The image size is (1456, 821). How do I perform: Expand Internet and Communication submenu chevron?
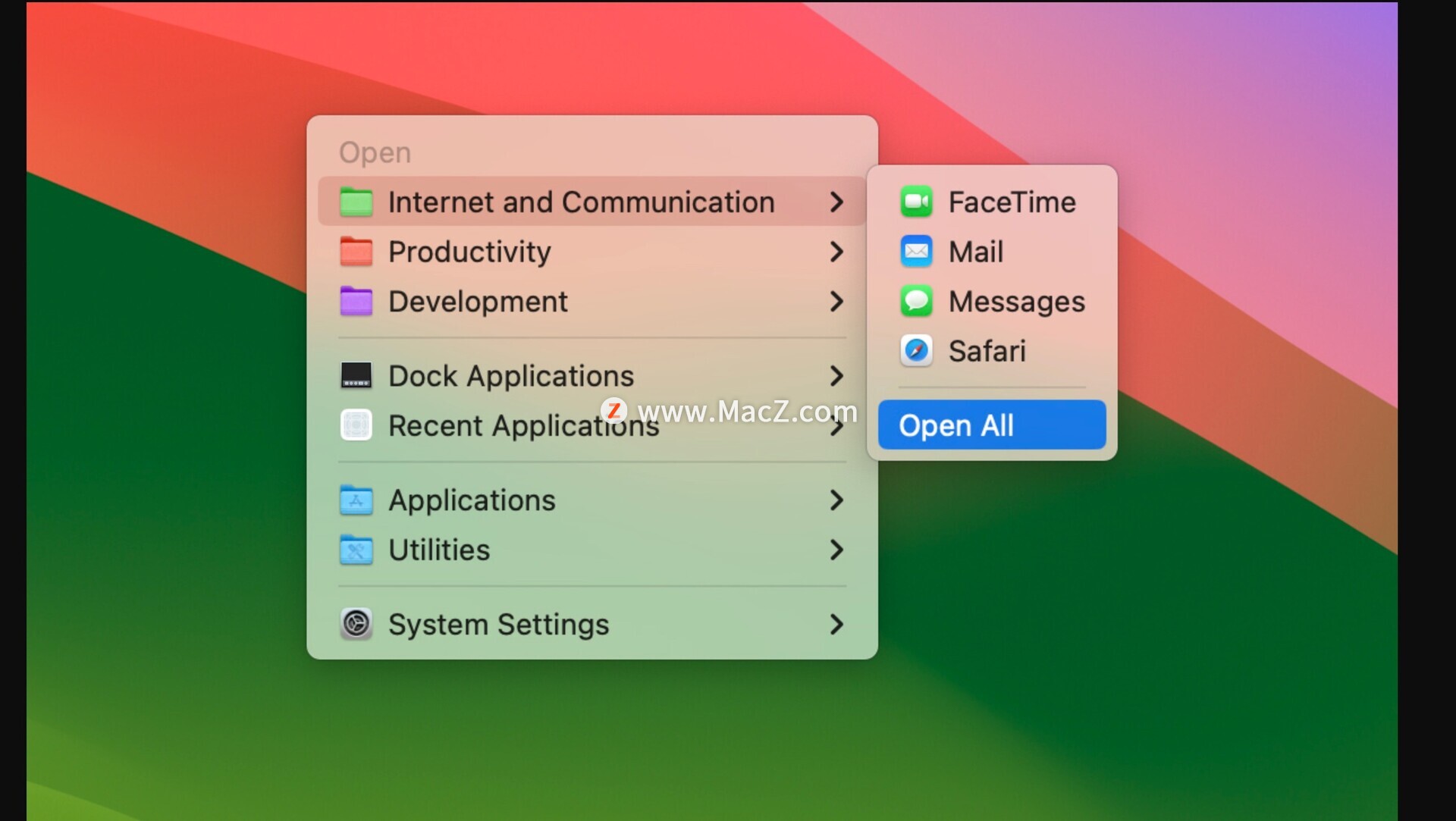click(836, 202)
